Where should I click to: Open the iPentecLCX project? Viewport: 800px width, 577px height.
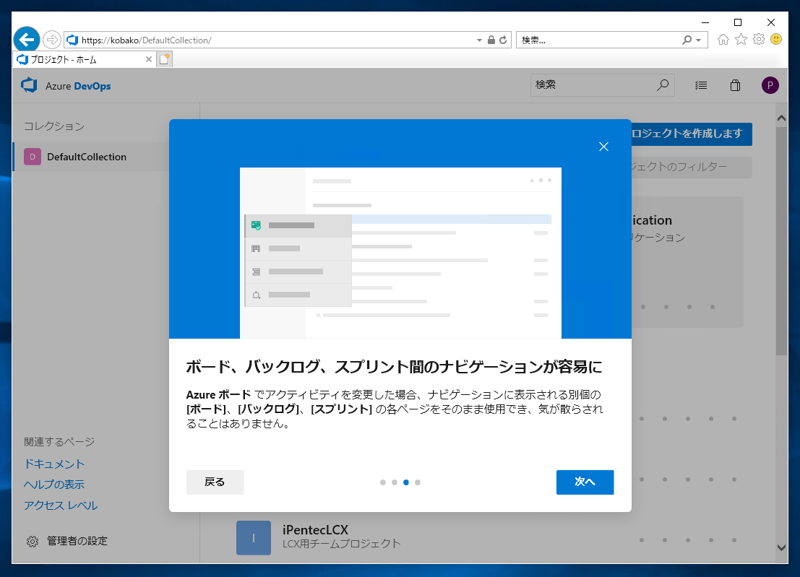(315, 530)
